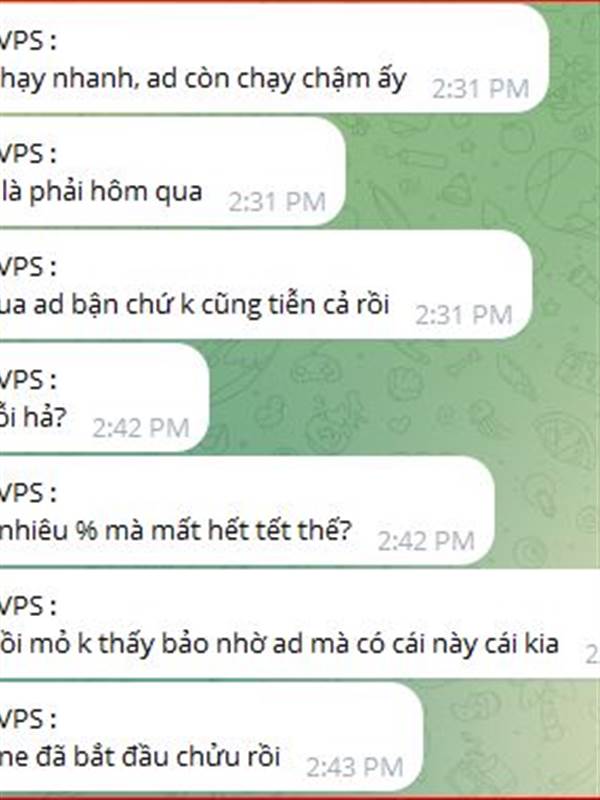Click the message 'hạy nhanh, ad còn chạy chậm ấy'

203,80
